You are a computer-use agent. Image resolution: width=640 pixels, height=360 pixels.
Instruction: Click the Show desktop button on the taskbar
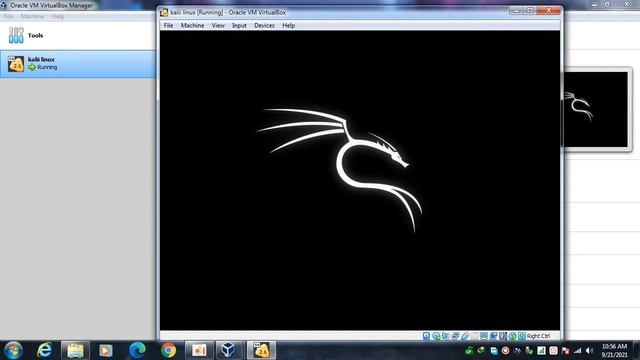click(636, 350)
